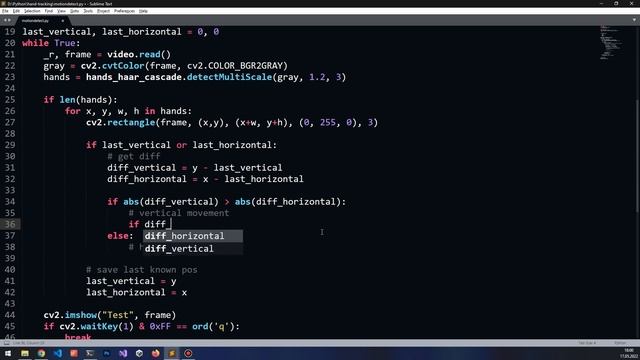
Task: Click 'cv2.rectangle' call on line 27
Action: (120, 122)
